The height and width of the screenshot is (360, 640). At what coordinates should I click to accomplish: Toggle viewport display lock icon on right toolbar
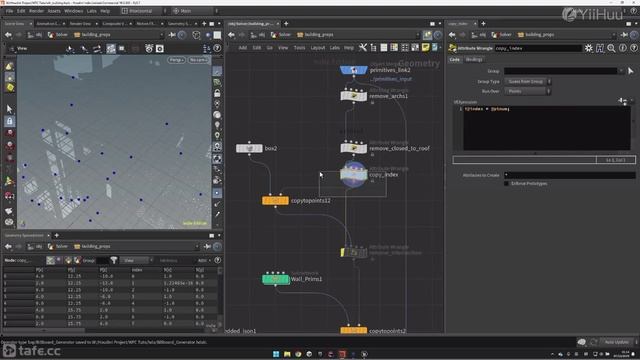tap(217, 93)
